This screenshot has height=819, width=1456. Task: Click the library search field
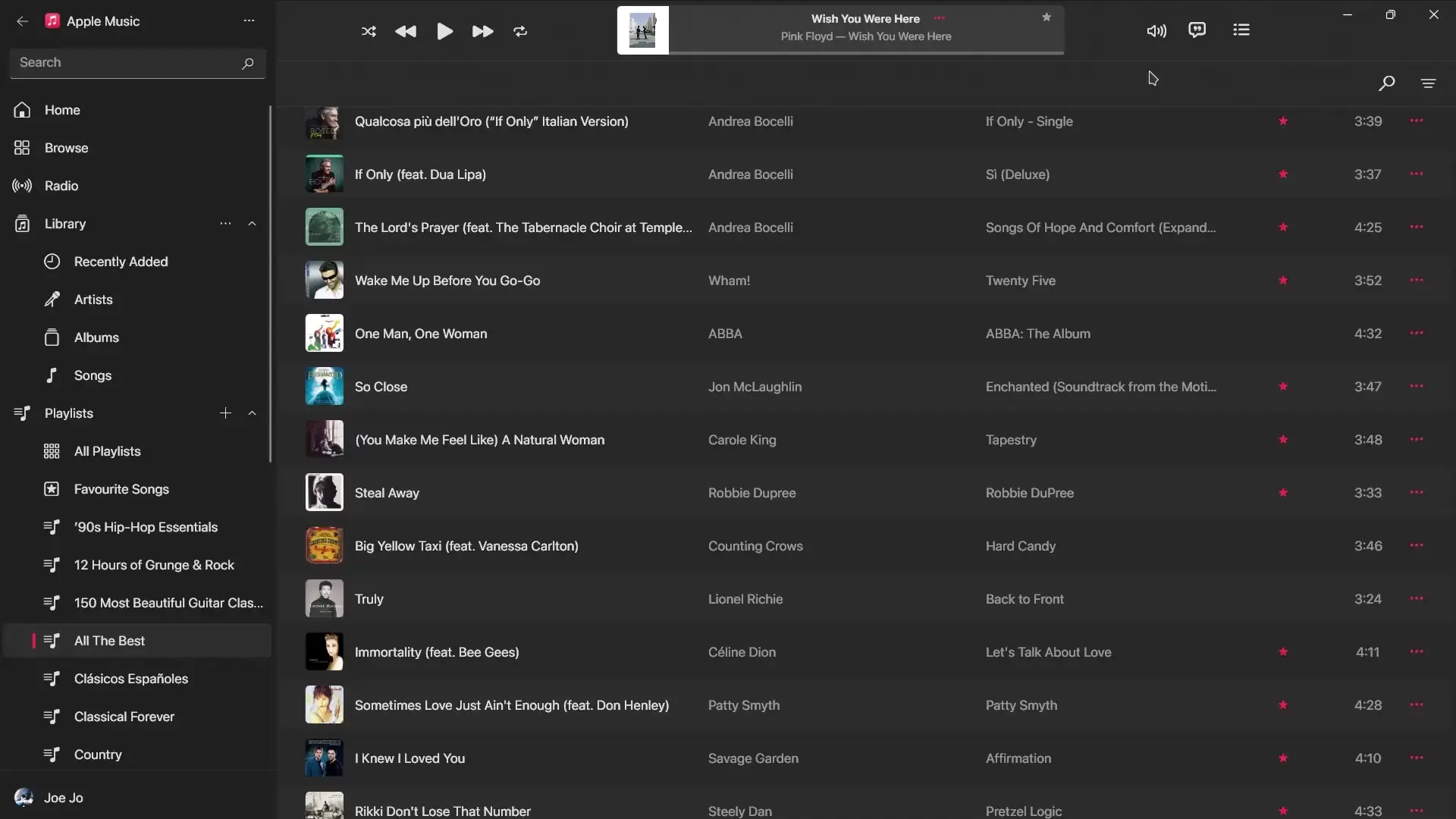coord(121,62)
